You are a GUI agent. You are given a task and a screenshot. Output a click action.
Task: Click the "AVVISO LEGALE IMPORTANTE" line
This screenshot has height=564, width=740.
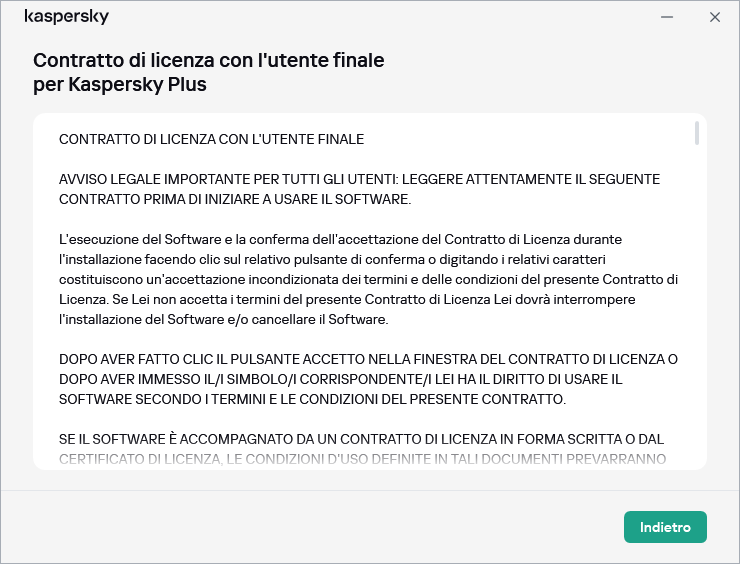[x=359, y=179]
